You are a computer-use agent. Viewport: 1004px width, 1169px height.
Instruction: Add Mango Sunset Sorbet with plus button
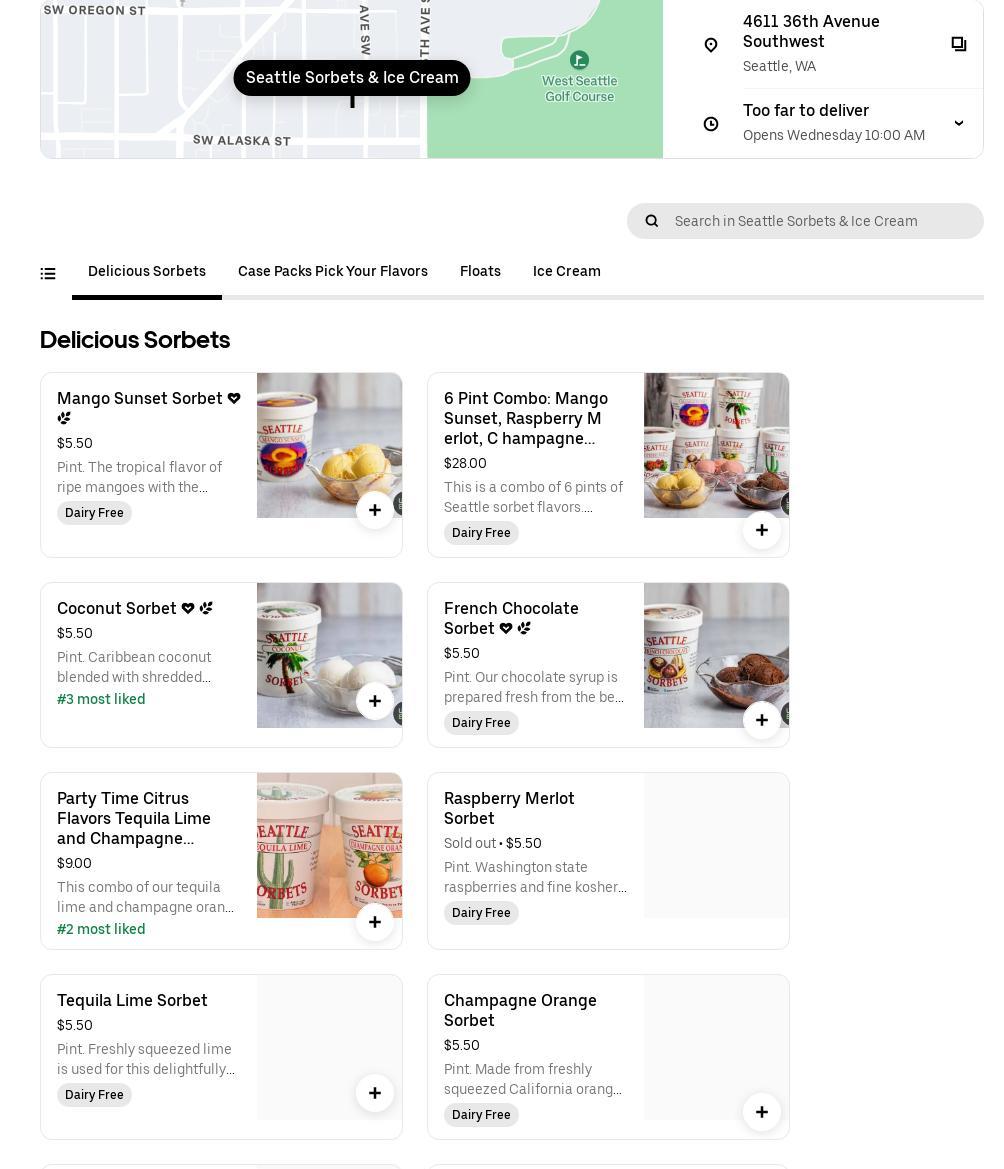coord(375,510)
